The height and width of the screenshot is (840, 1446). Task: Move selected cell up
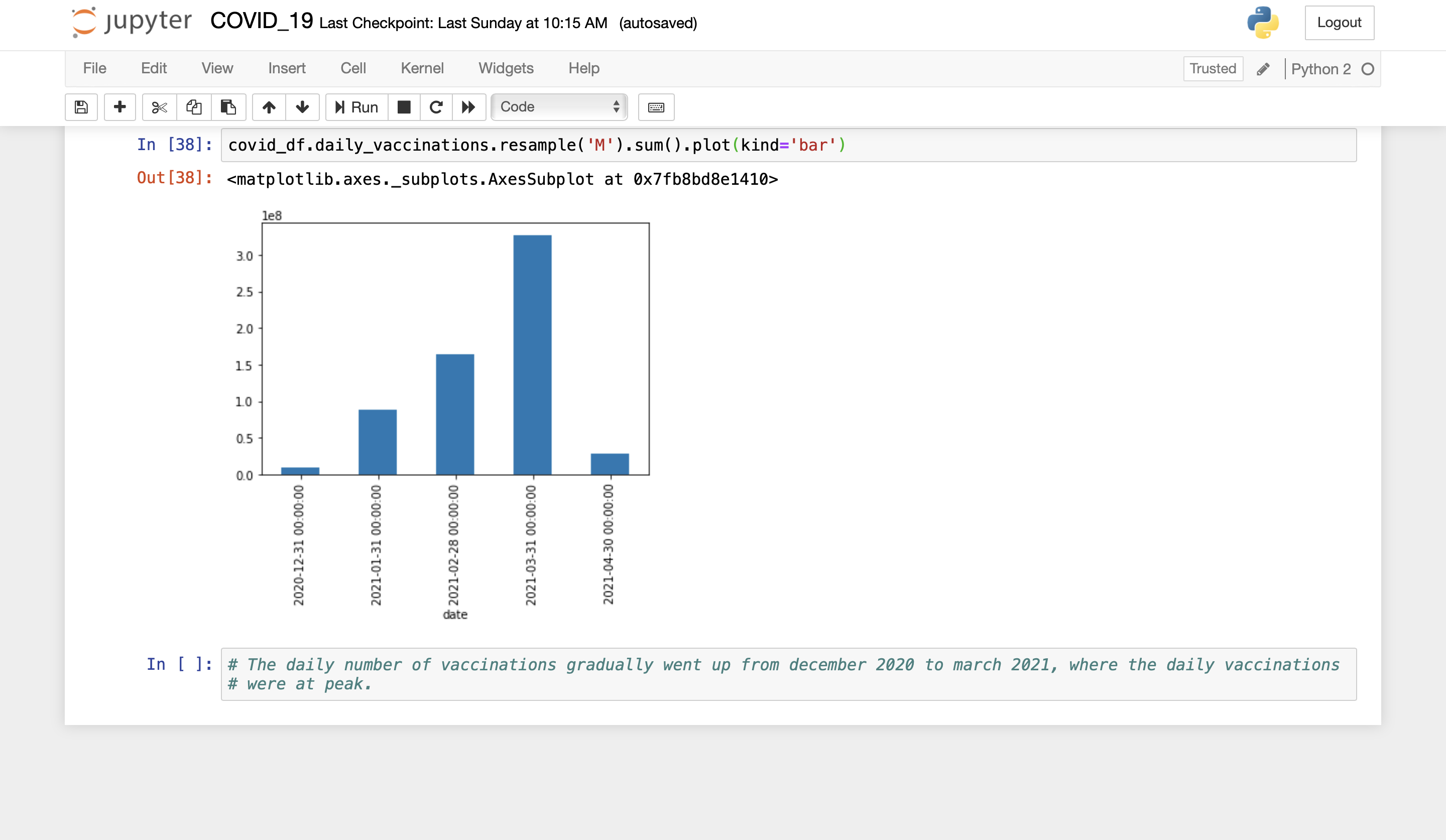click(269, 107)
